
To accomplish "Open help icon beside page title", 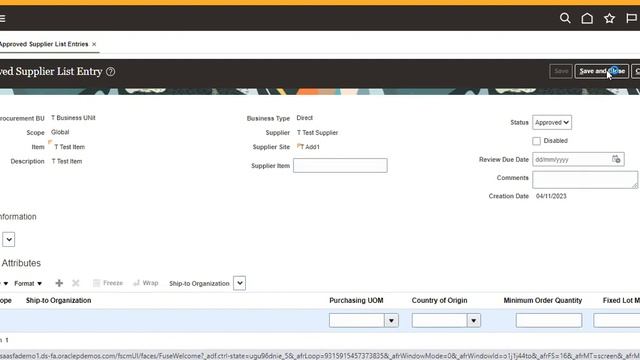I will pyautogui.click(x=110, y=71).
